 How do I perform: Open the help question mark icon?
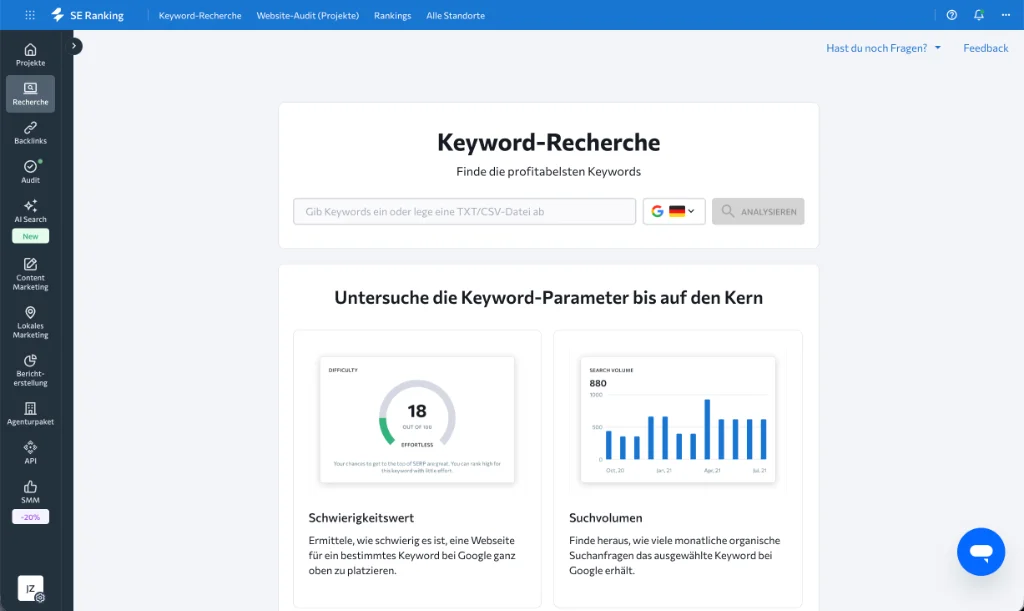click(x=952, y=15)
